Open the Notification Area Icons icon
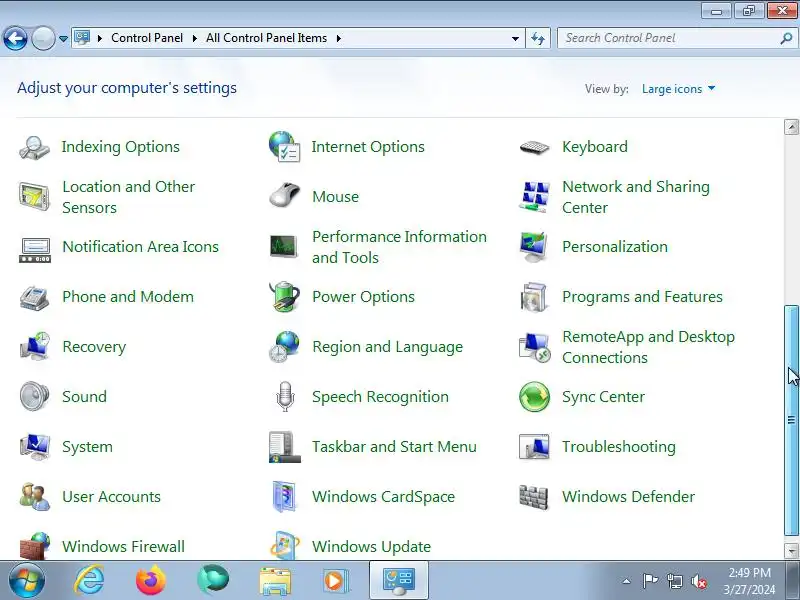This screenshot has height=600, width=800. pos(34,250)
